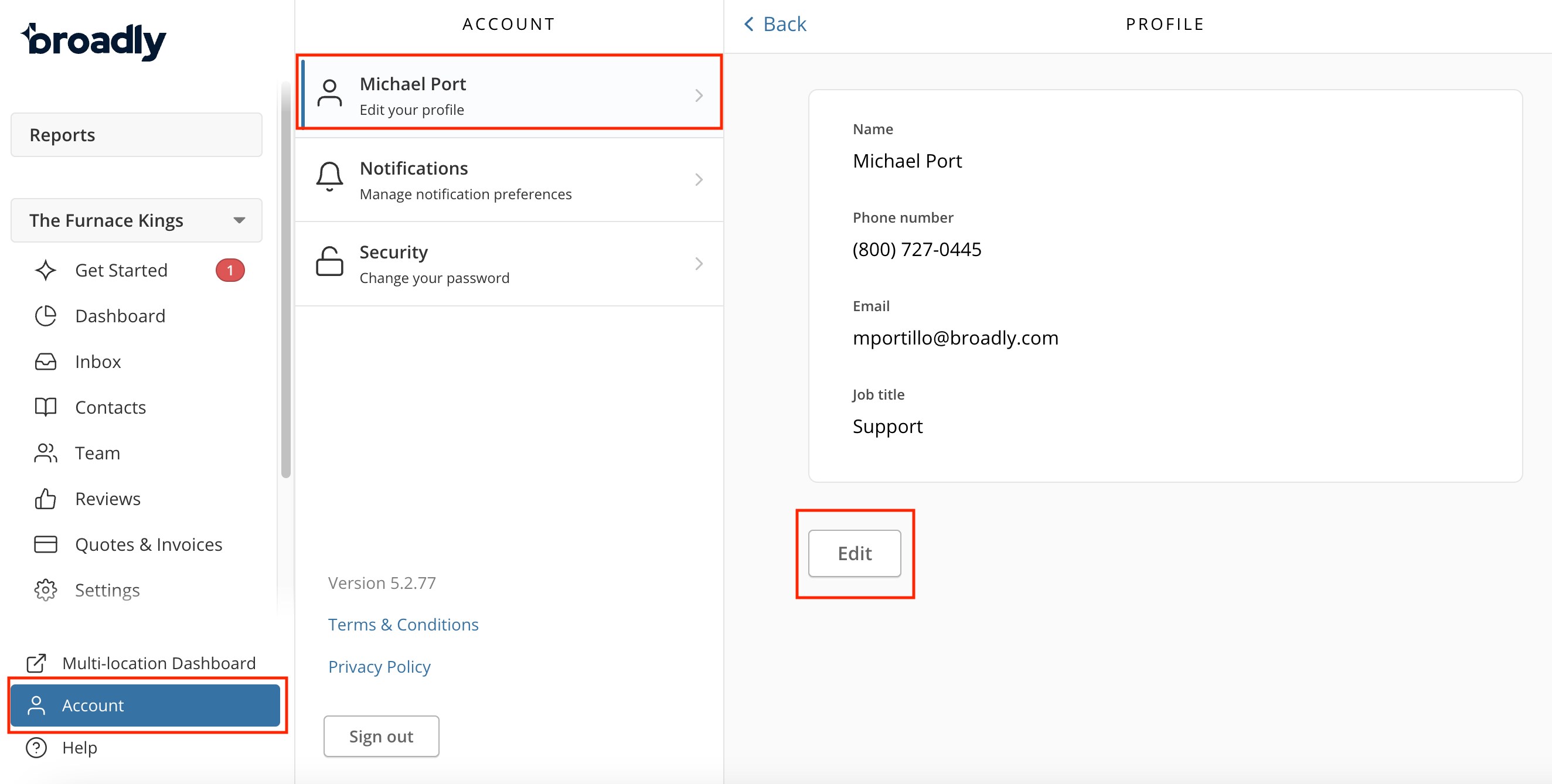The image size is (1552, 784).
Task: Expand the Notifications row chevron
Action: tap(699, 179)
